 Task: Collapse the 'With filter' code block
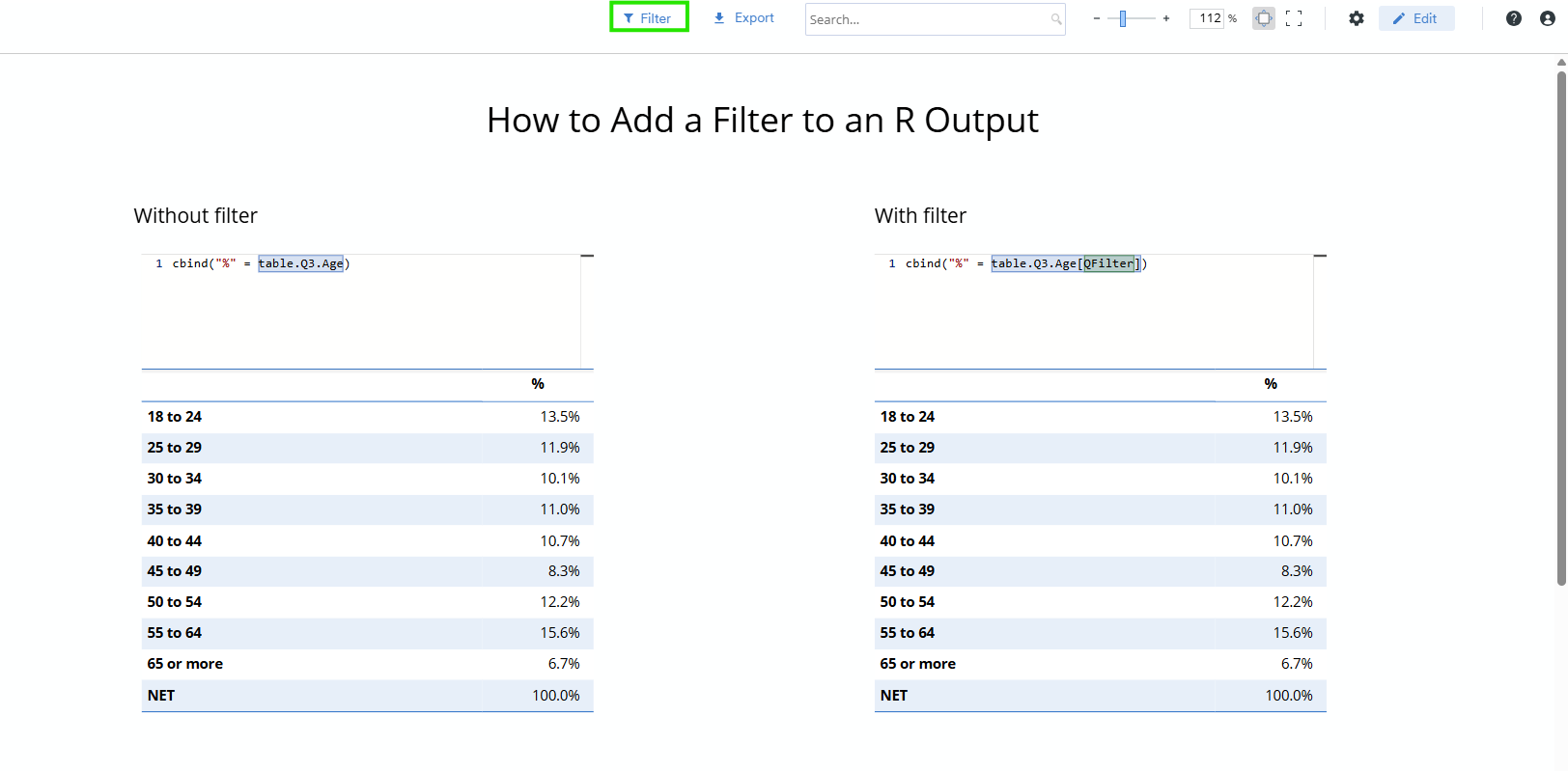pos(1320,256)
